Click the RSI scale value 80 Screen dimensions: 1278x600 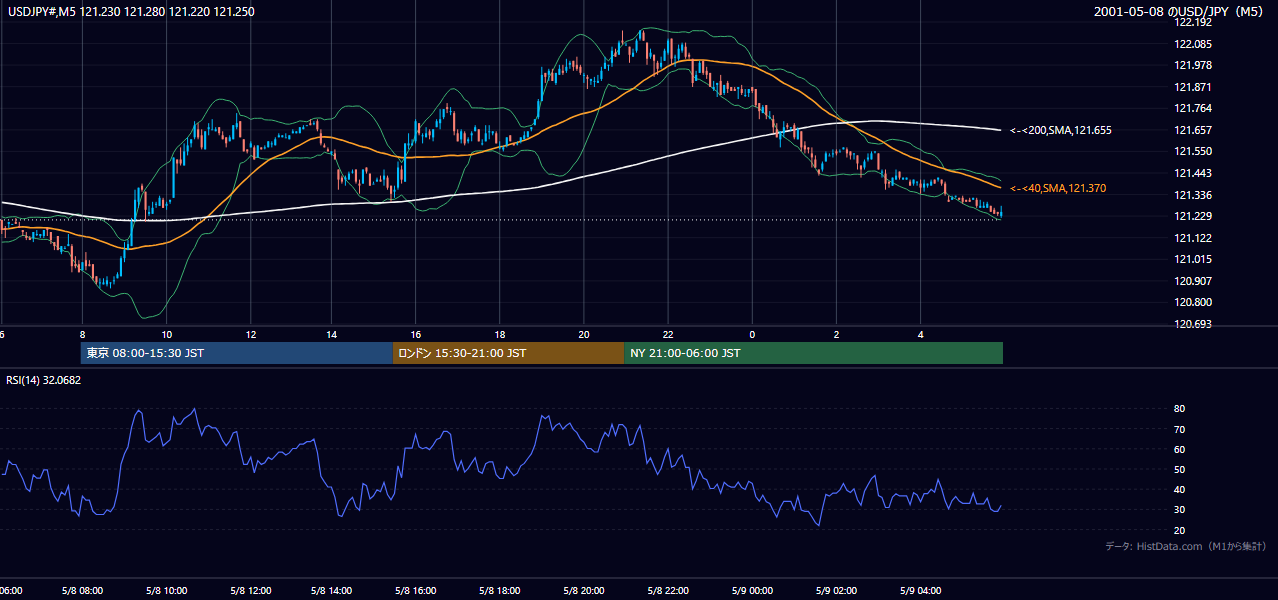point(1180,409)
